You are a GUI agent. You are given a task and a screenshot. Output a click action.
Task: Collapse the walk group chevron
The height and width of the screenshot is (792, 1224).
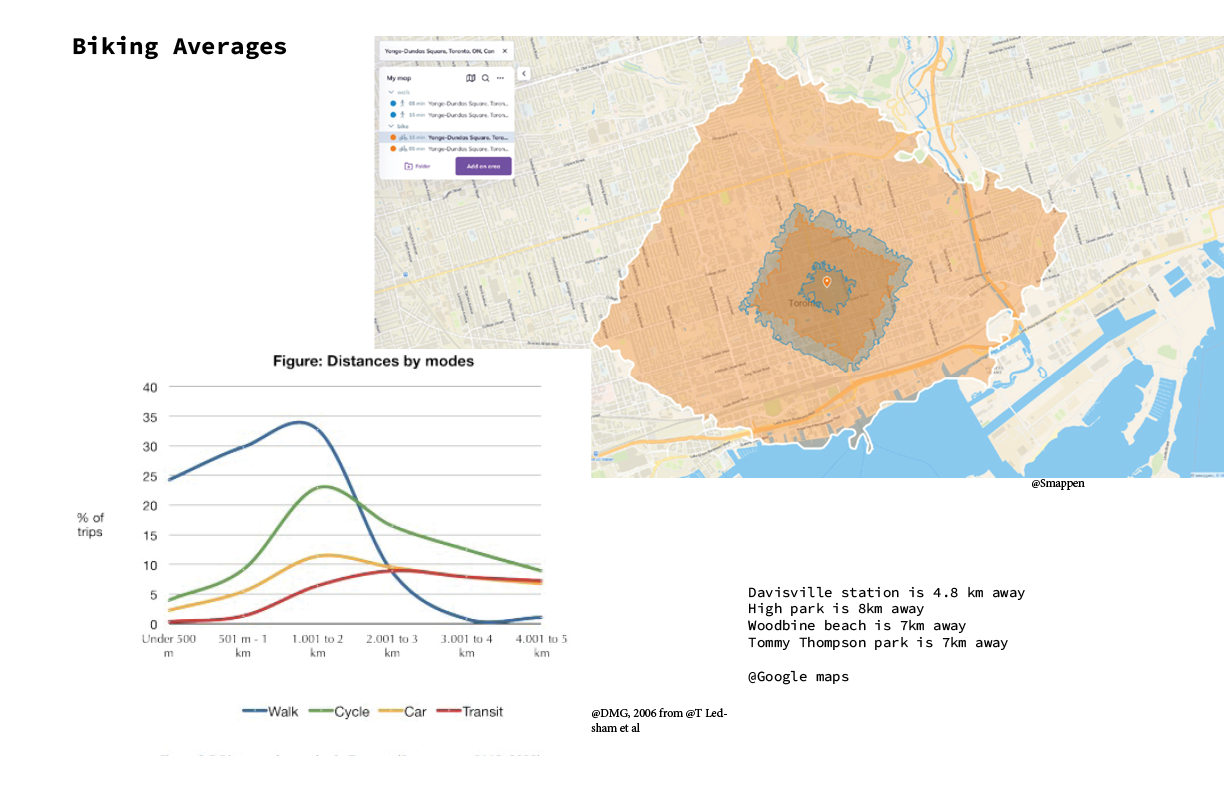(390, 92)
